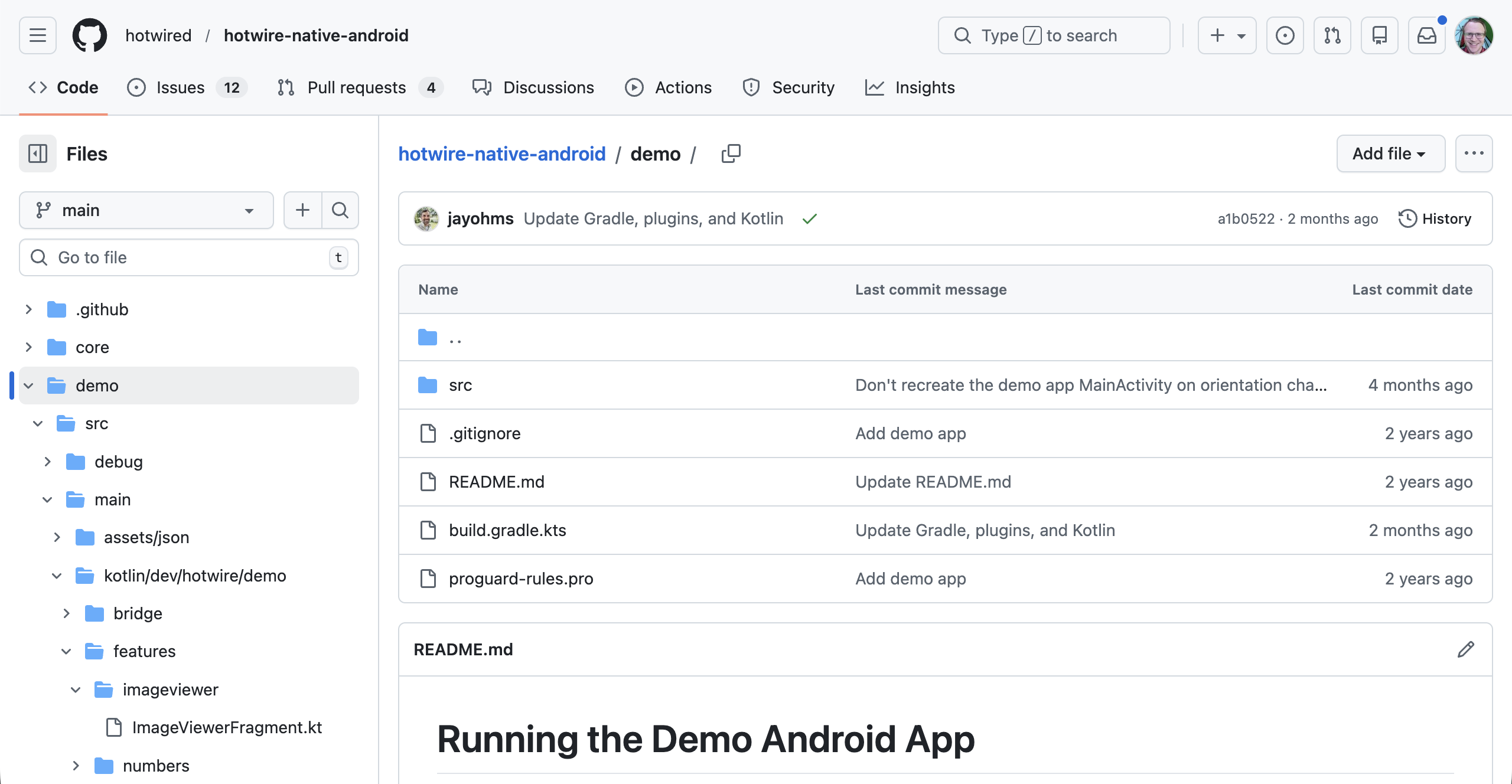This screenshot has width=1512, height=784.
Task: Open commit 'Don't recreate the demo app MainActivity'
Action: pos(1091,386)
